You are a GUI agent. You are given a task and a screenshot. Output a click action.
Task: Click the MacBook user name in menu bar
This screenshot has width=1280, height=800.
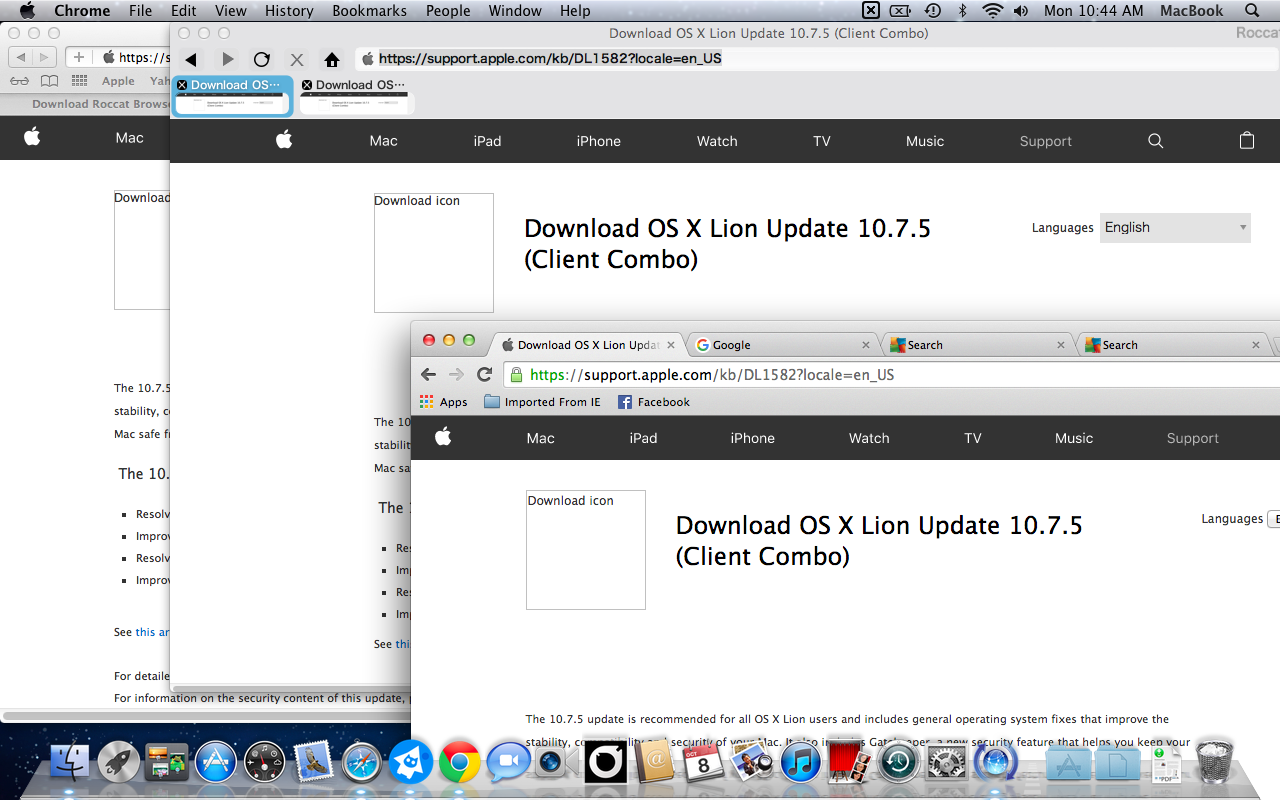tap(1191, 11)
